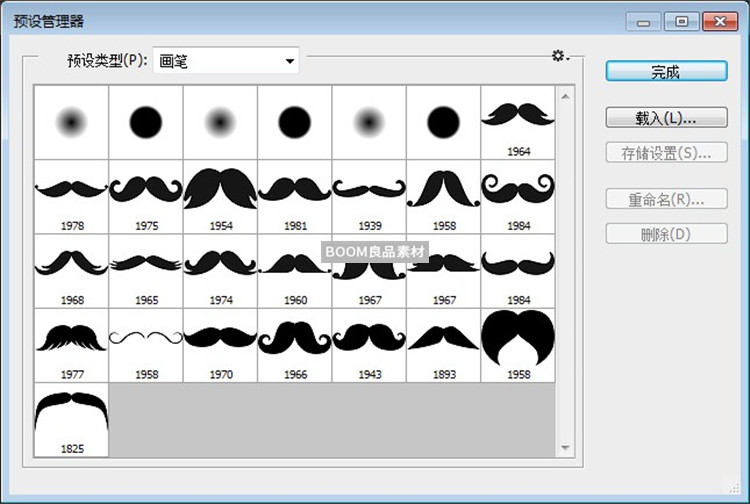Select the mustache brush labeled 1943
The height and width of the screenshot is (504, 750).
pyautogui.click(x=369, y=345)
